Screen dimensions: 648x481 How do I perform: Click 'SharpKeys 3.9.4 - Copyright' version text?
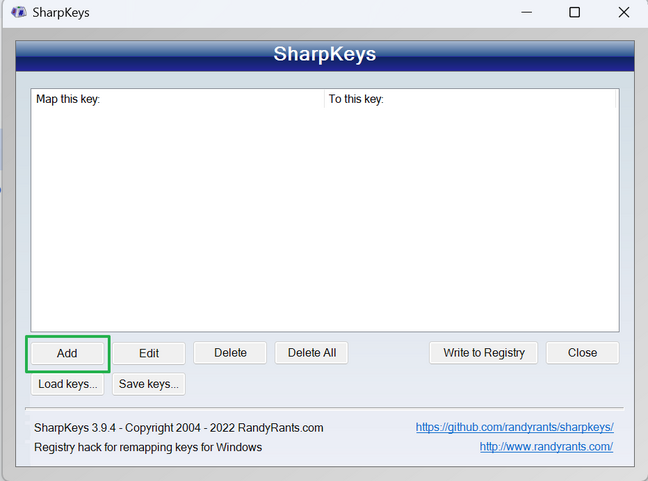(x=179, y=428)
